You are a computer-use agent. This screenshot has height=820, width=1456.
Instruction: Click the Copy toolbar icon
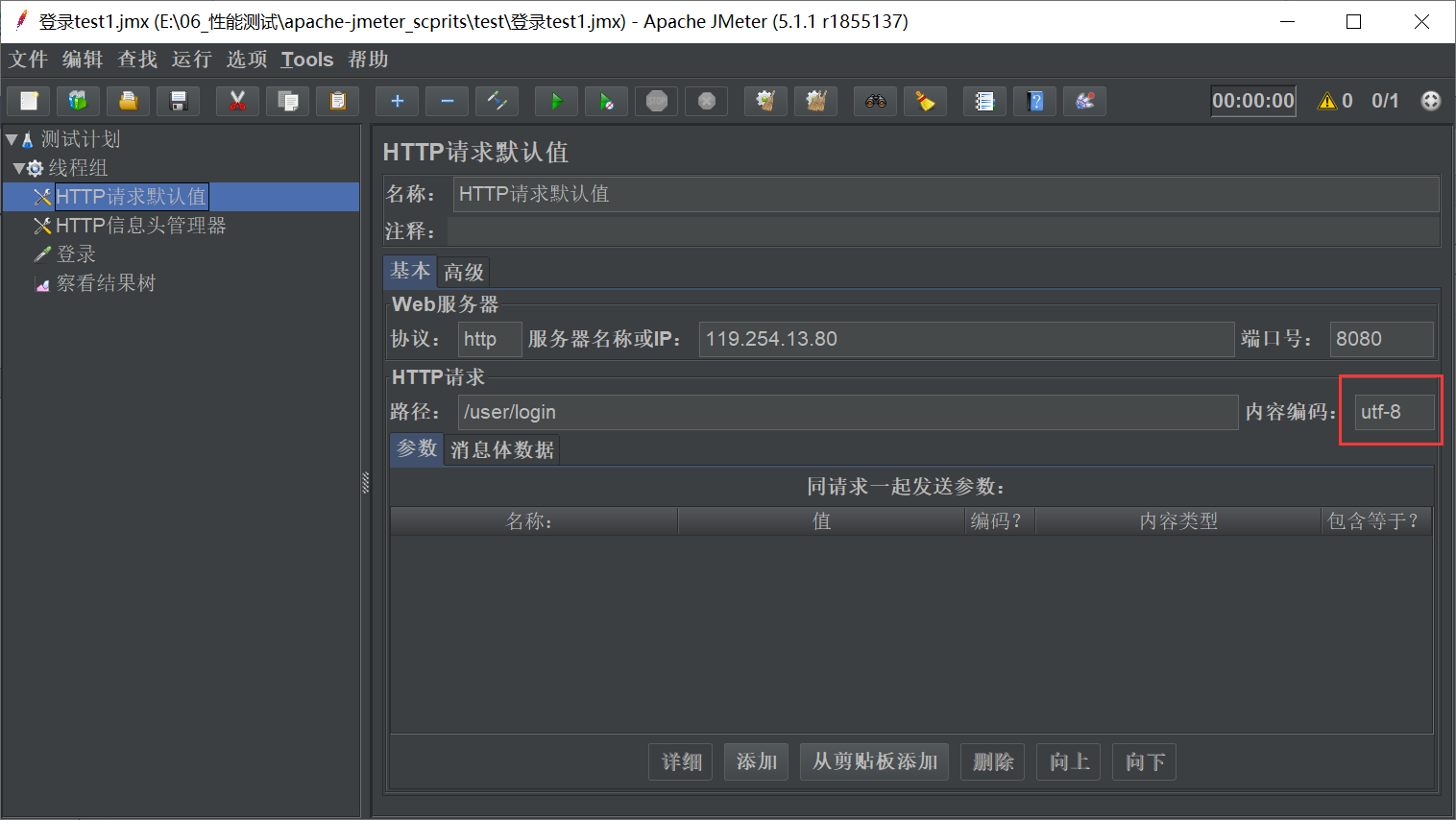(x=287, y=101)
